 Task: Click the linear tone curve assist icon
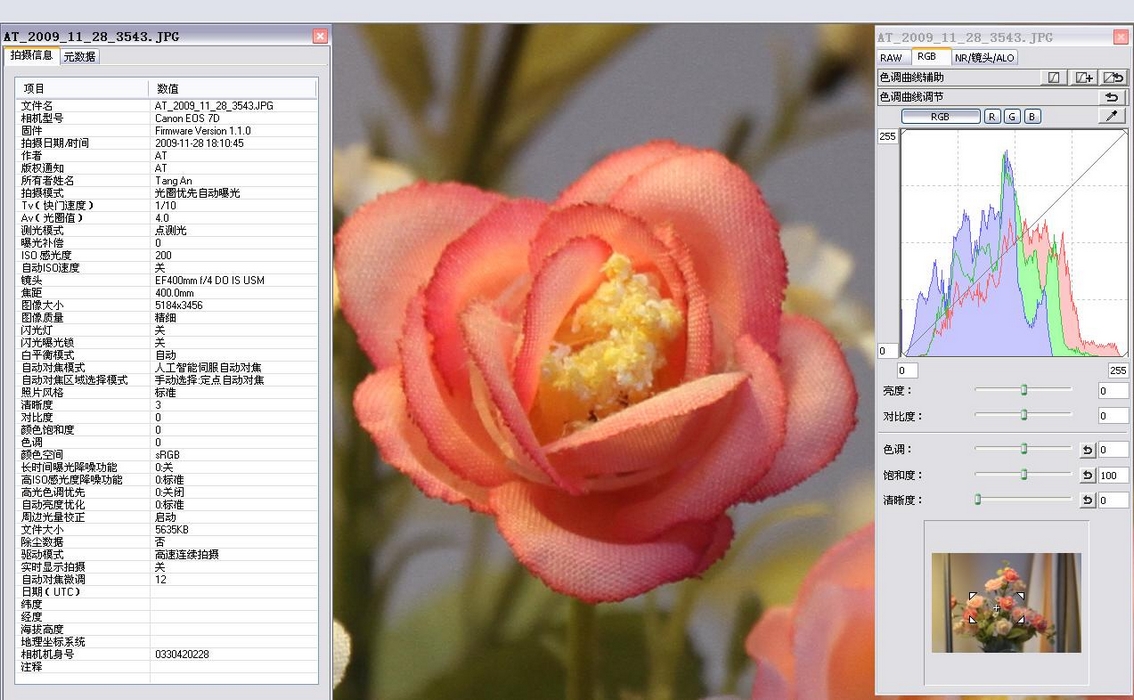[x=1054, y=77]
